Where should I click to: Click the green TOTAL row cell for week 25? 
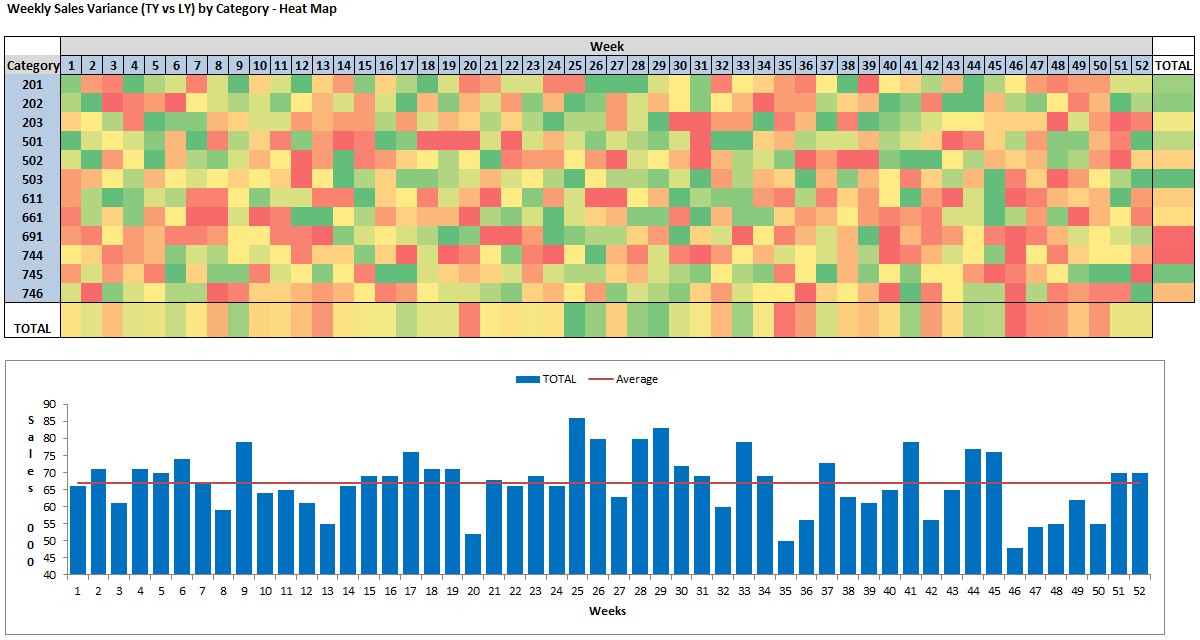(575, 320)
